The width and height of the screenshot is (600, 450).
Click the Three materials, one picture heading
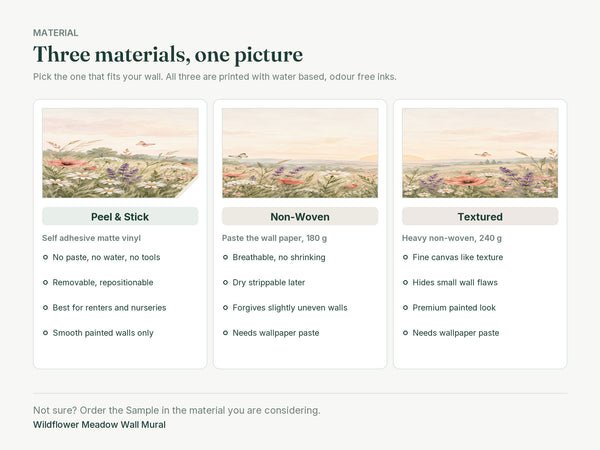tap(168, 54)
